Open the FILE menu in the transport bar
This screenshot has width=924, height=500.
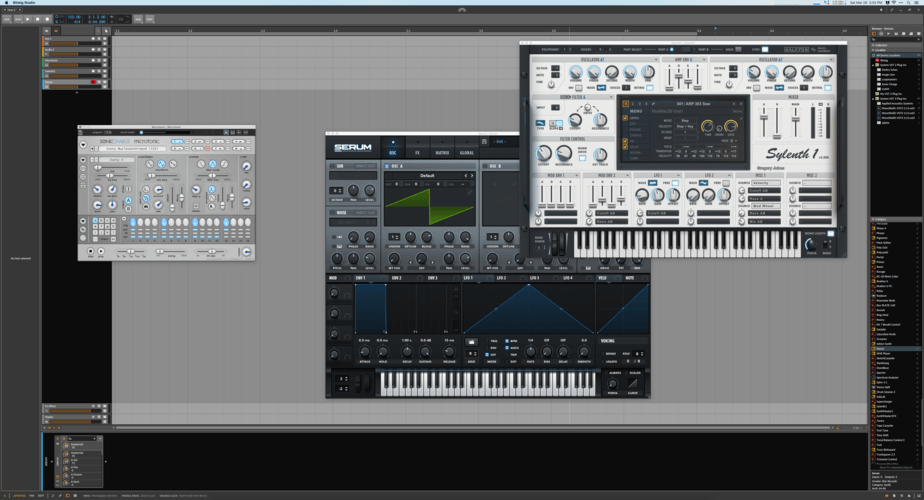(x=7, y=19)
